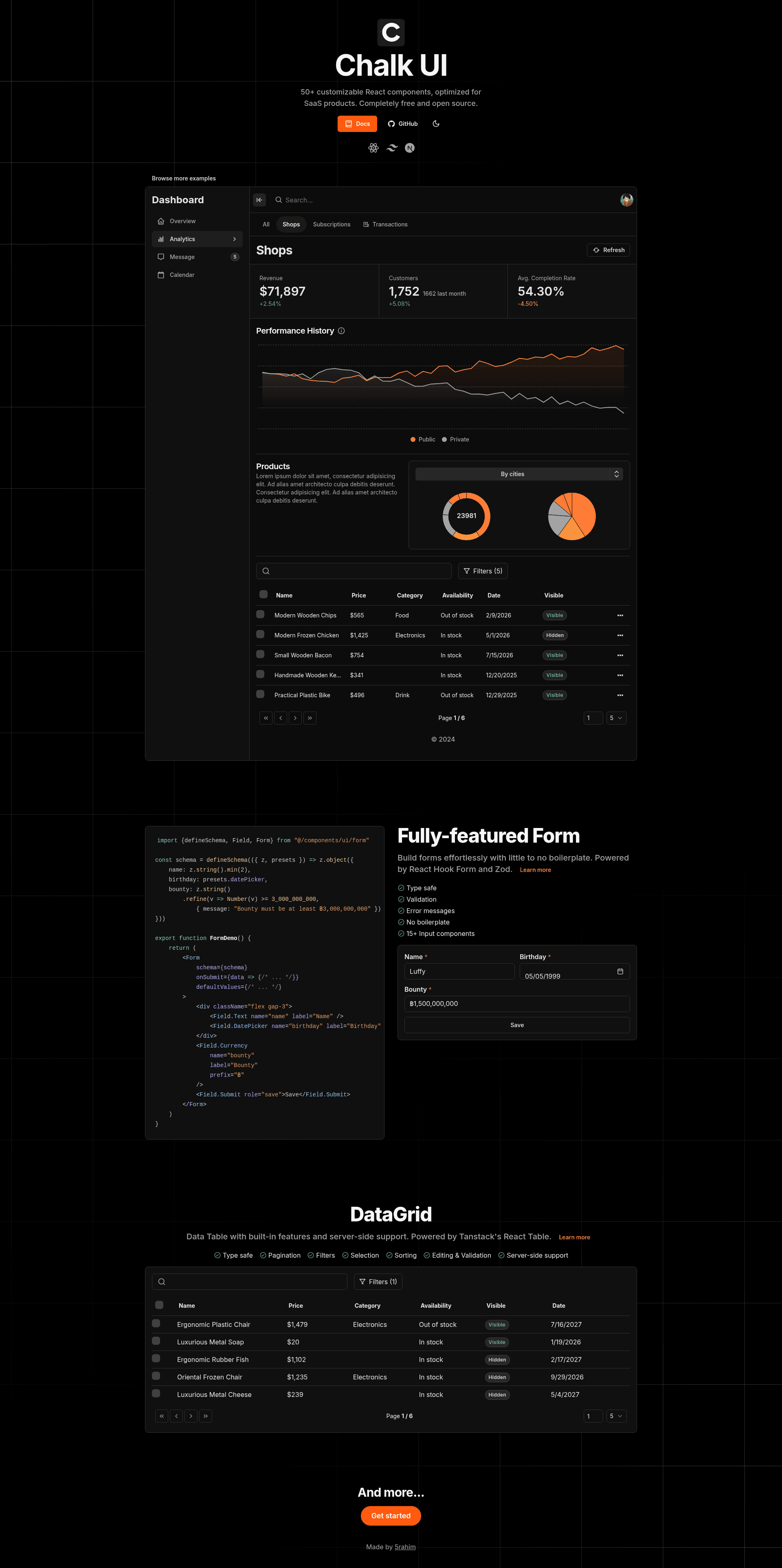The height and width of the screenshot is (1568, 782).
Task: Click page number field in DataGrid pagination
Action: click(593, 1416)
